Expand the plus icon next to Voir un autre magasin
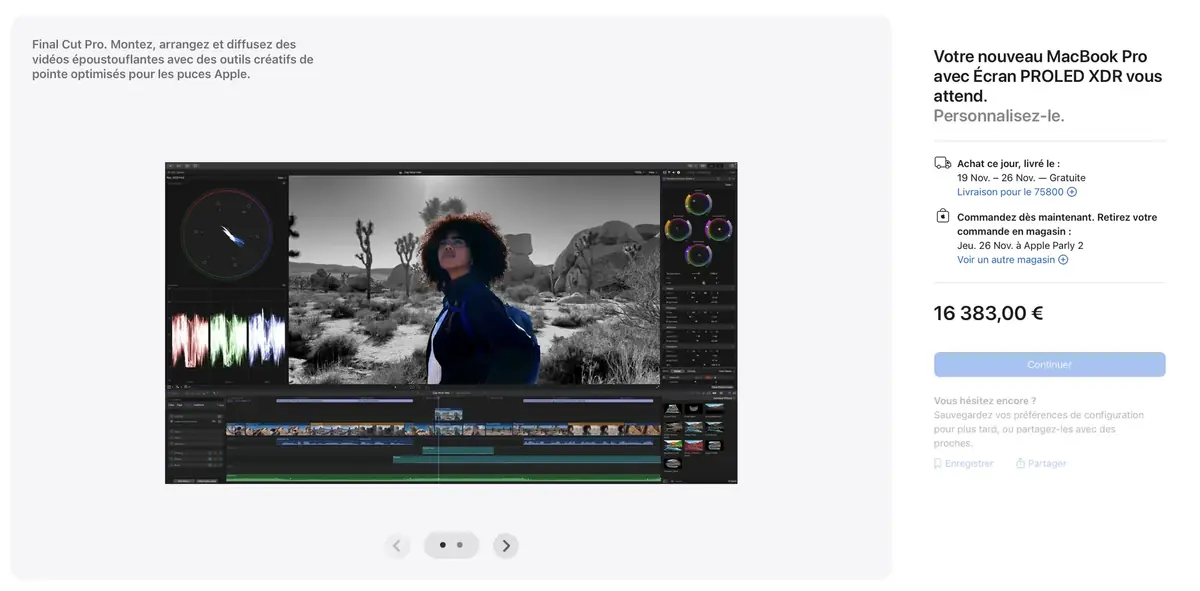This screenshot has width=1200, height=591. click(x=1063, y=260)
